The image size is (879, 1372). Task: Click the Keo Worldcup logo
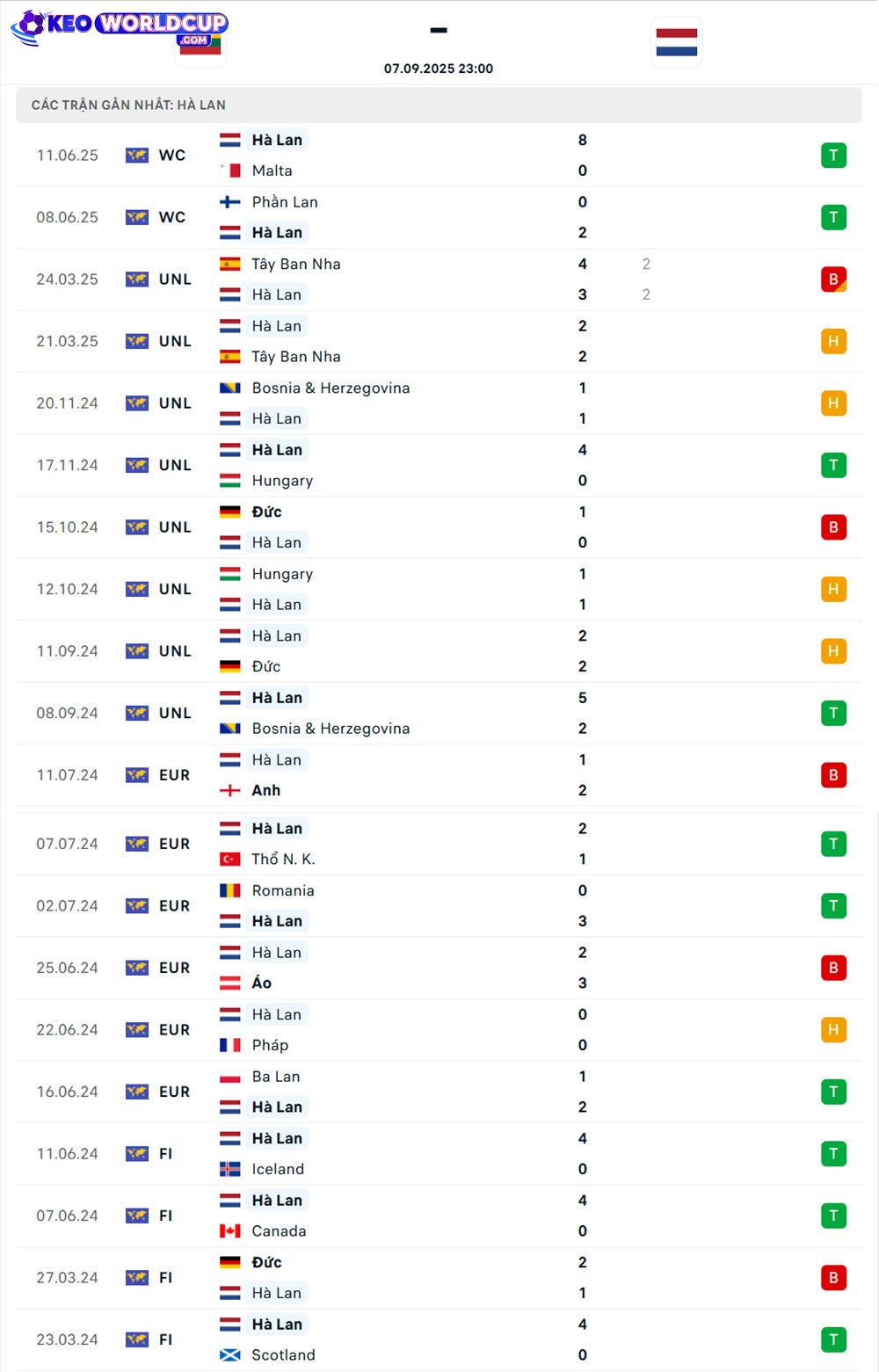point(120,27)
